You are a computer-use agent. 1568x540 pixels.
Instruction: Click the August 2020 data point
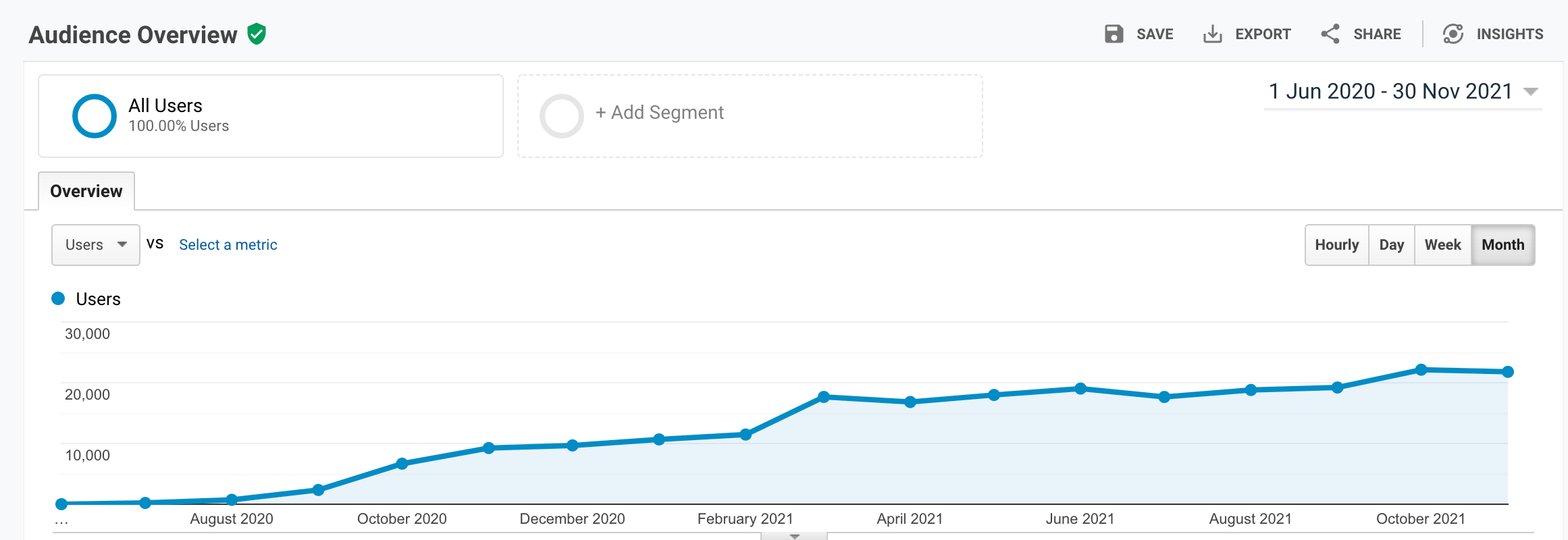232,500
